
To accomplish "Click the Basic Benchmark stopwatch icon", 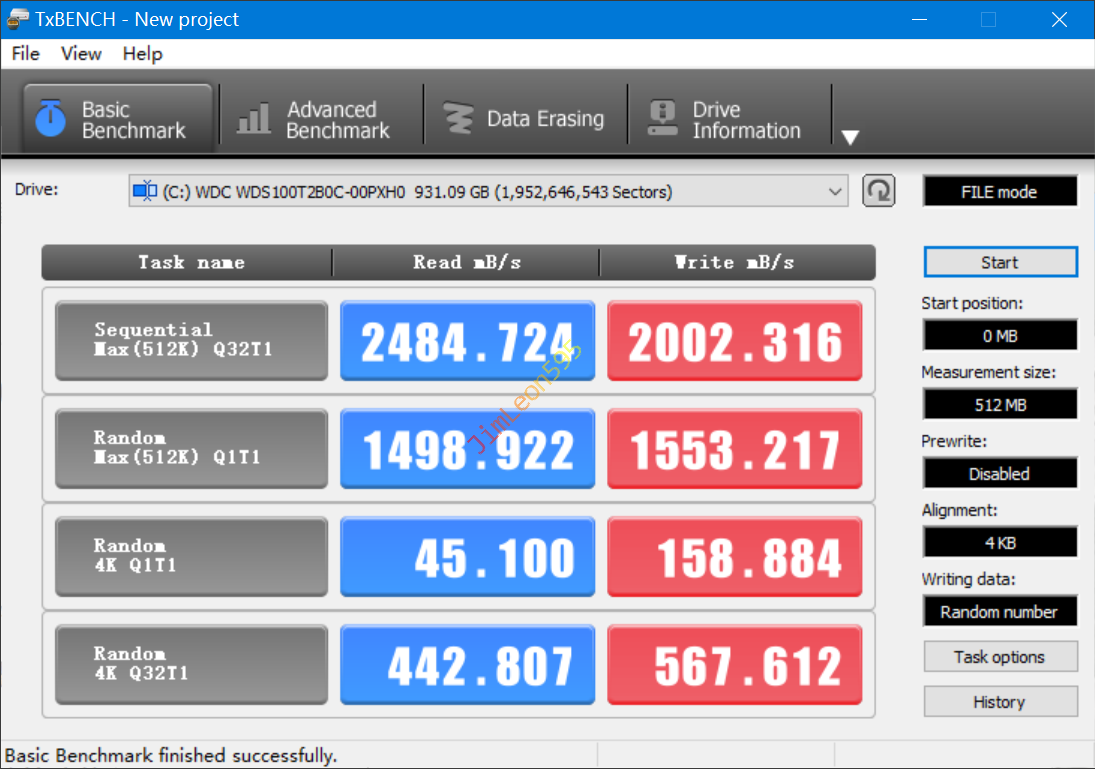I will point(50,118).
